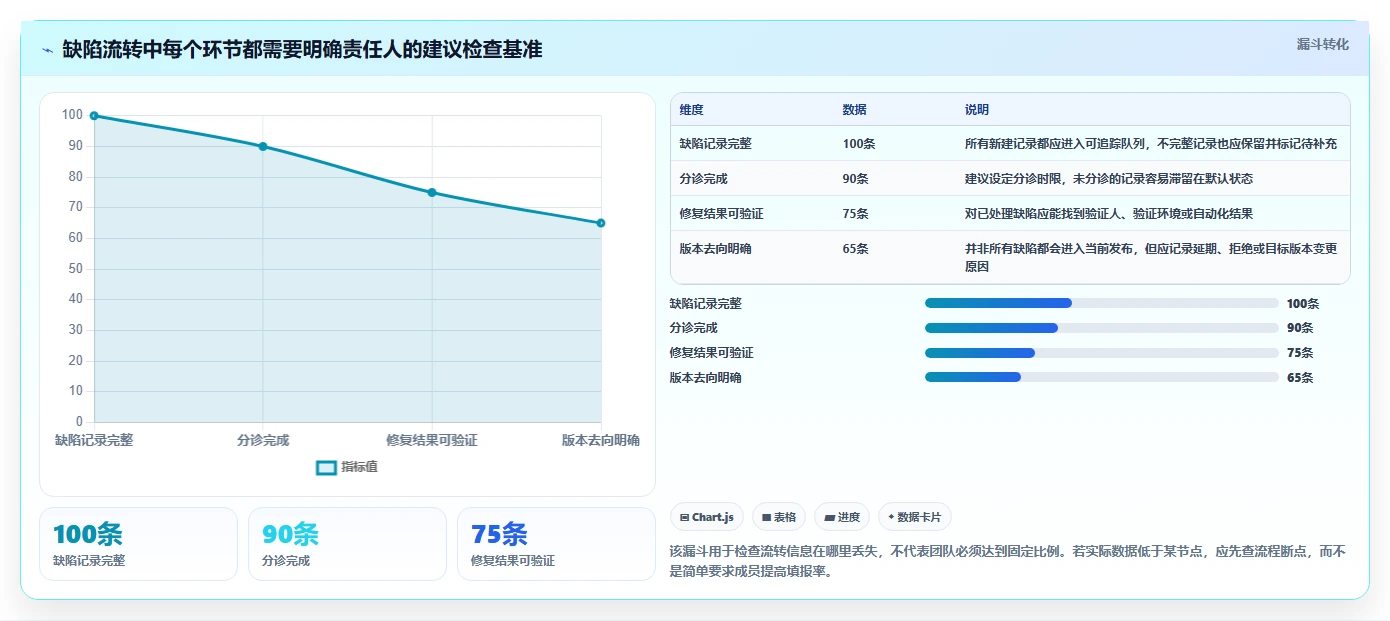Click progress value 65条
Viewport: 1390px width, 621px height.
1300,377
